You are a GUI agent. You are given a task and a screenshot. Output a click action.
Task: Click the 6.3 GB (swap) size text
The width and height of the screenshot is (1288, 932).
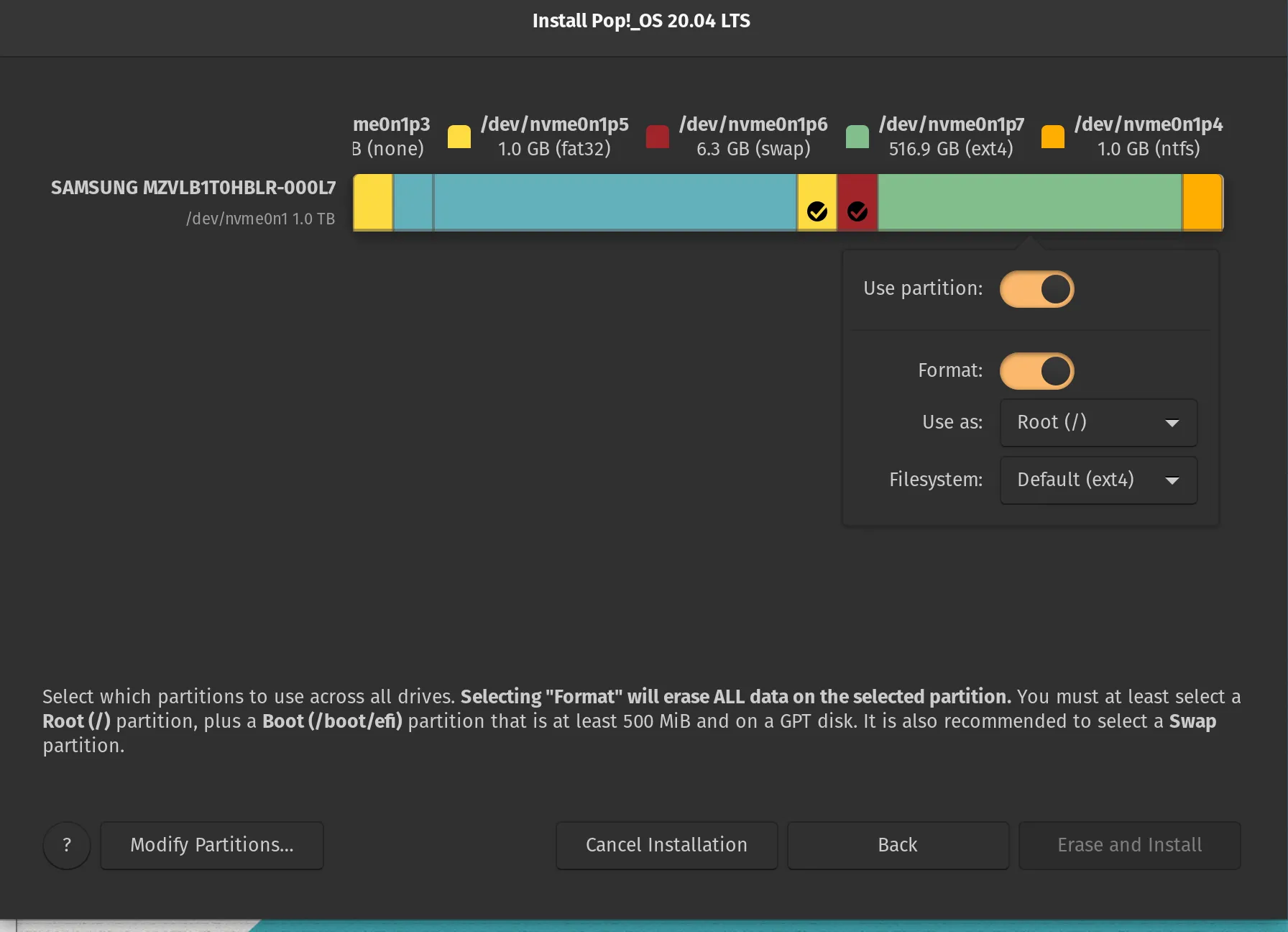(753, 149)
